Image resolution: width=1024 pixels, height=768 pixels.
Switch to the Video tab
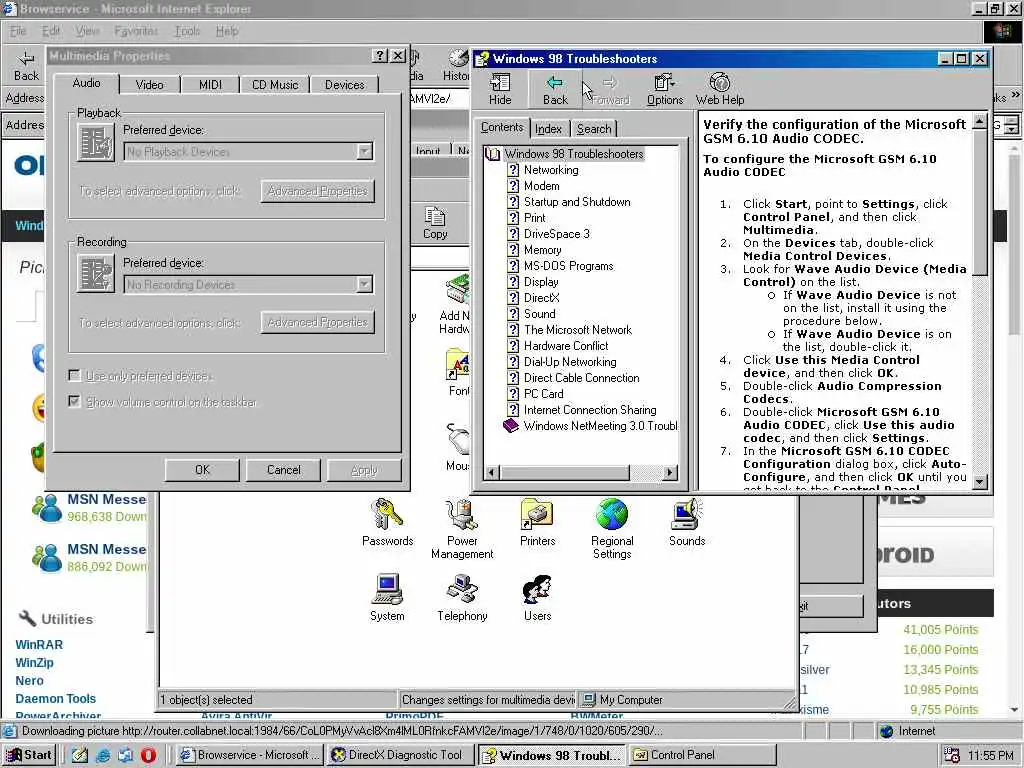tap(150, 85)
